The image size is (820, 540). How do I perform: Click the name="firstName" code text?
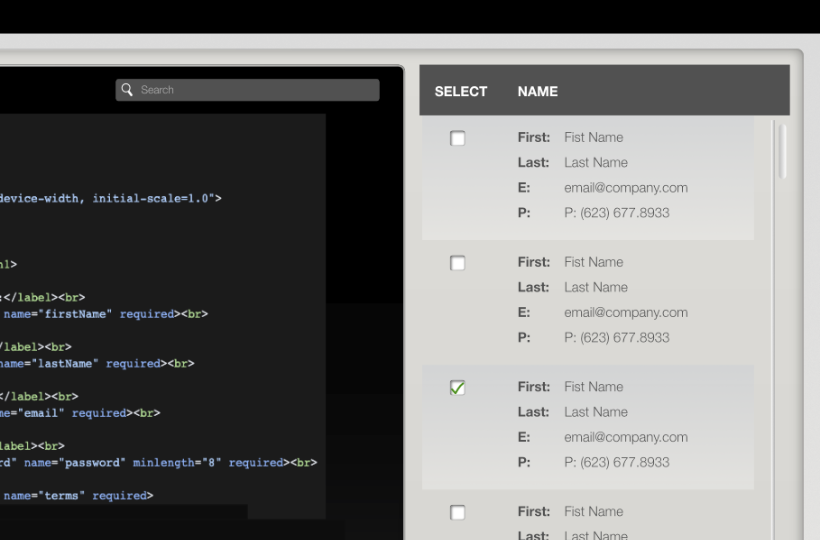coord(58,314)
